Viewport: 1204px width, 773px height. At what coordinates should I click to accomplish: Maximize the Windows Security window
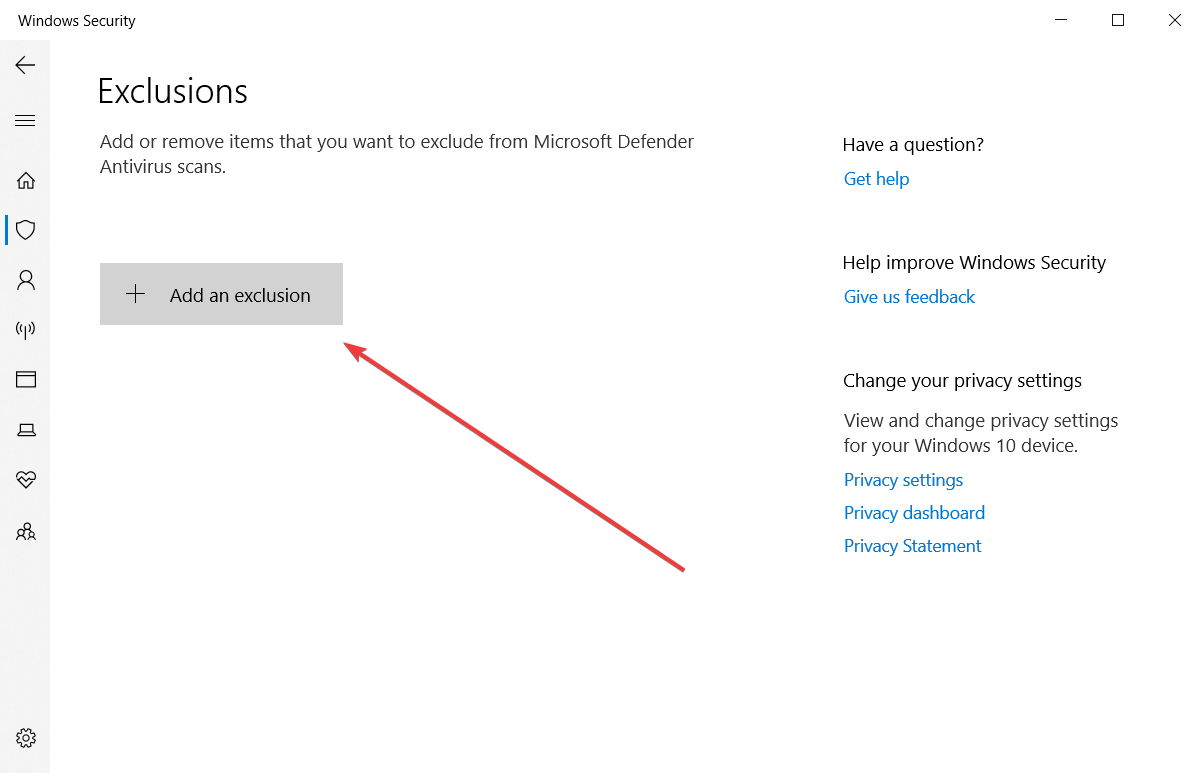(x=1118, y=20)
